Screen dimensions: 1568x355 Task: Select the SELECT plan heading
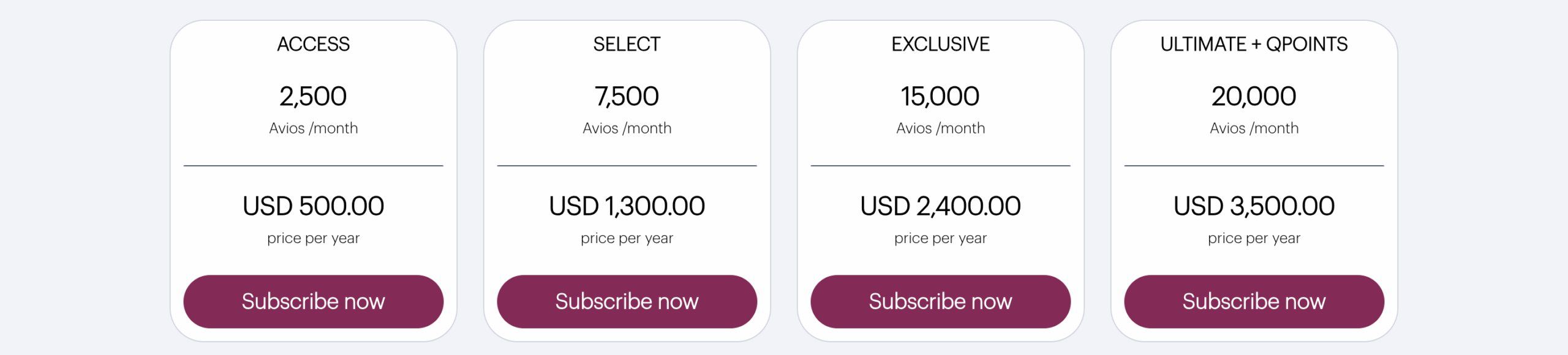pyautogui.click(x=627, y=44)
